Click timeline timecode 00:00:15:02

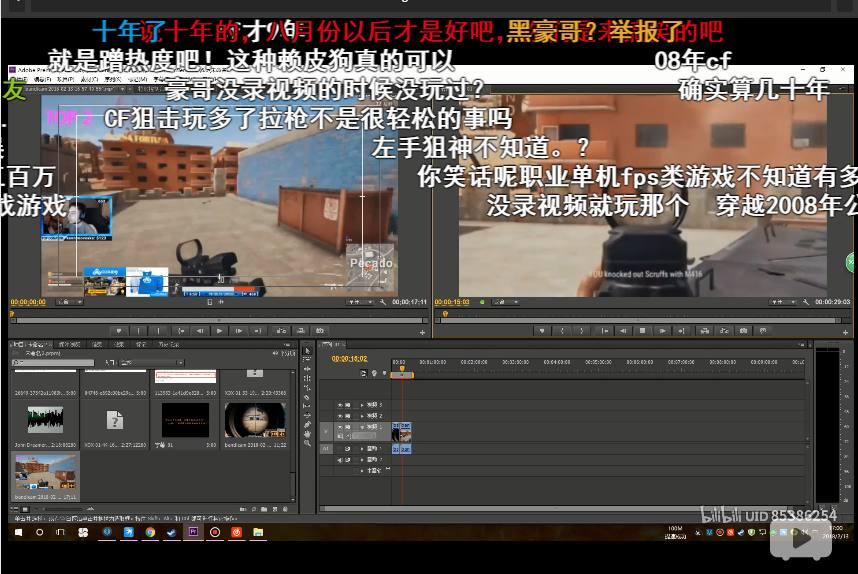pos(349,359)
